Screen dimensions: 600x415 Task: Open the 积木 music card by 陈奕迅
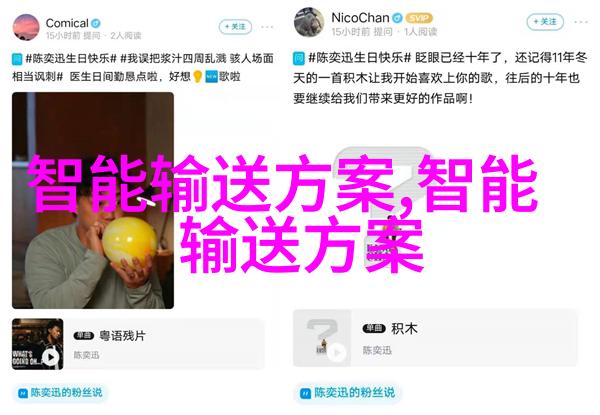coord(435,338)
